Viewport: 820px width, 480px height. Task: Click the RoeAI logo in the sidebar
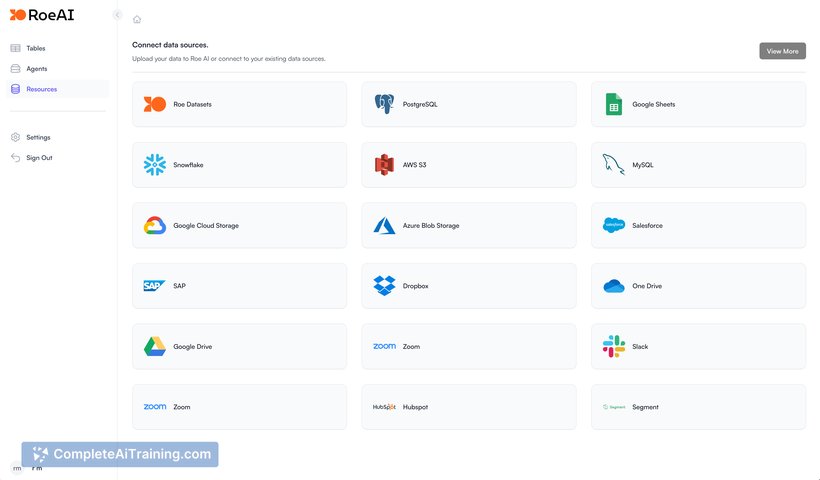coord(42,15)
